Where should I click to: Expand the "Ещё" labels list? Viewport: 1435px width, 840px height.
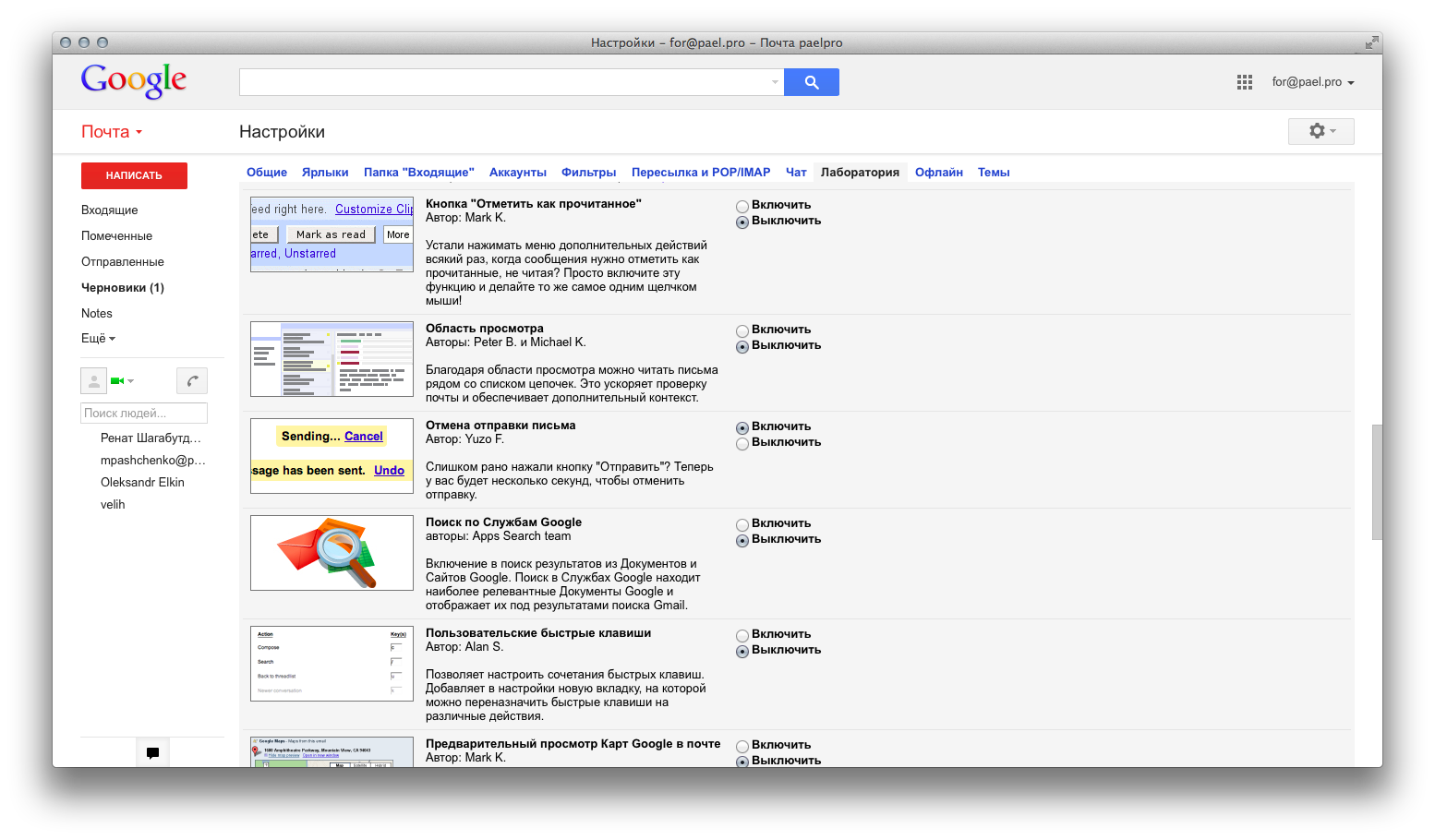(x=98, y=339)
